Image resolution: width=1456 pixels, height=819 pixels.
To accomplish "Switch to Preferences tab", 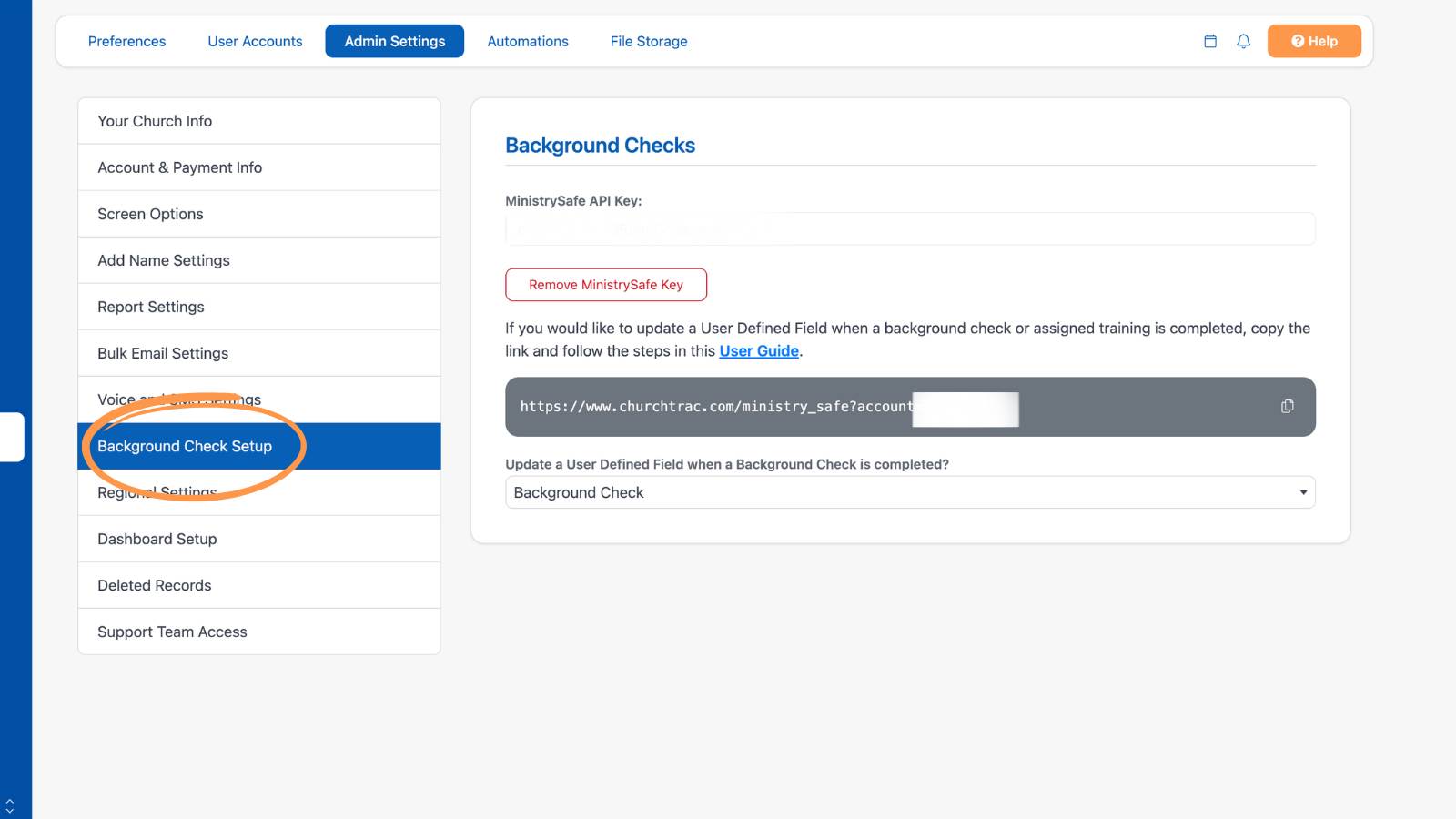I will [126, 41].
